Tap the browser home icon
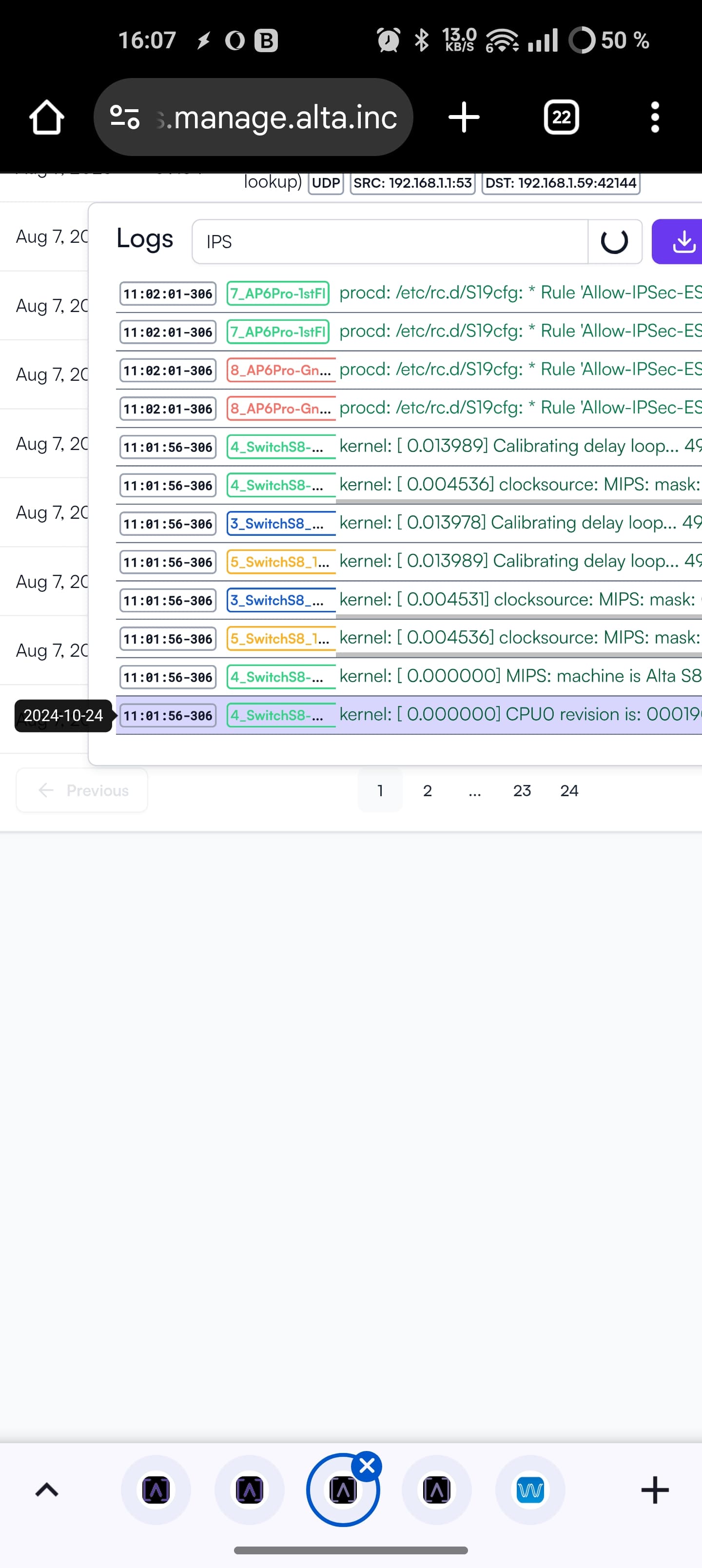702x1568 pixels. 46,117
